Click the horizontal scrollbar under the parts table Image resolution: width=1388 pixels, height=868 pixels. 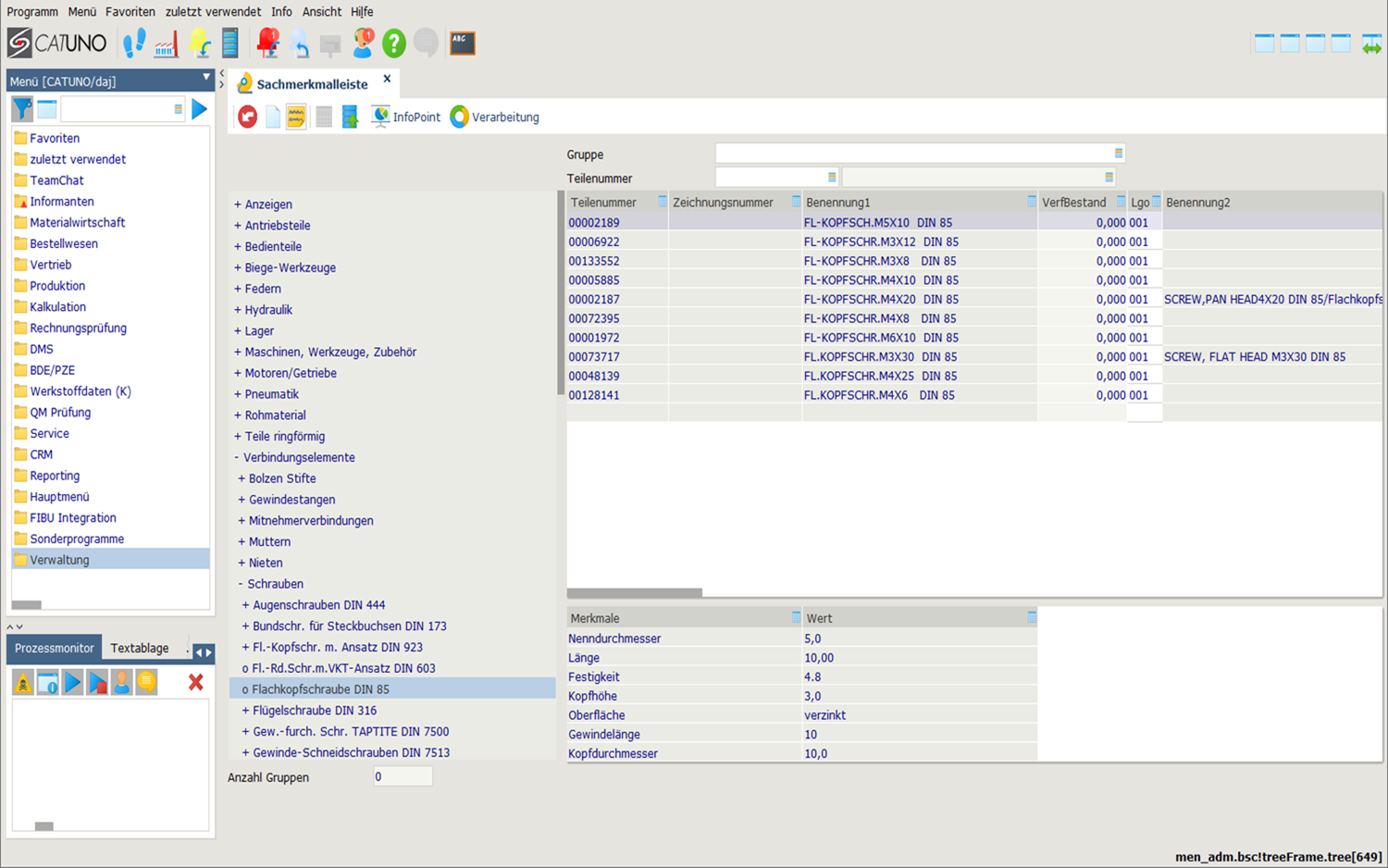(635, 593)
